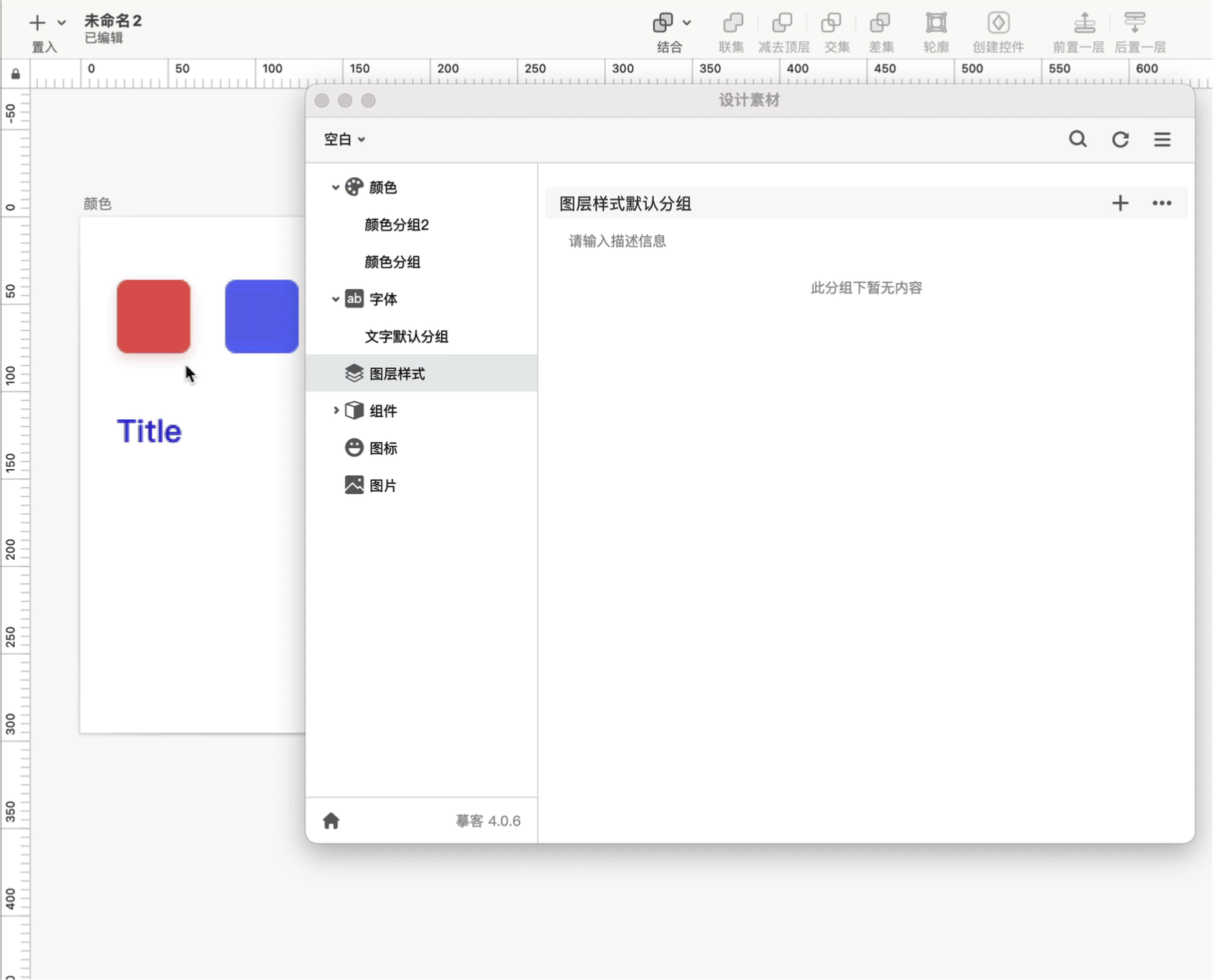Select 文字默认分组 in the sidebar
This screenshot has height=980, width=1213.
tap(406, 337)
